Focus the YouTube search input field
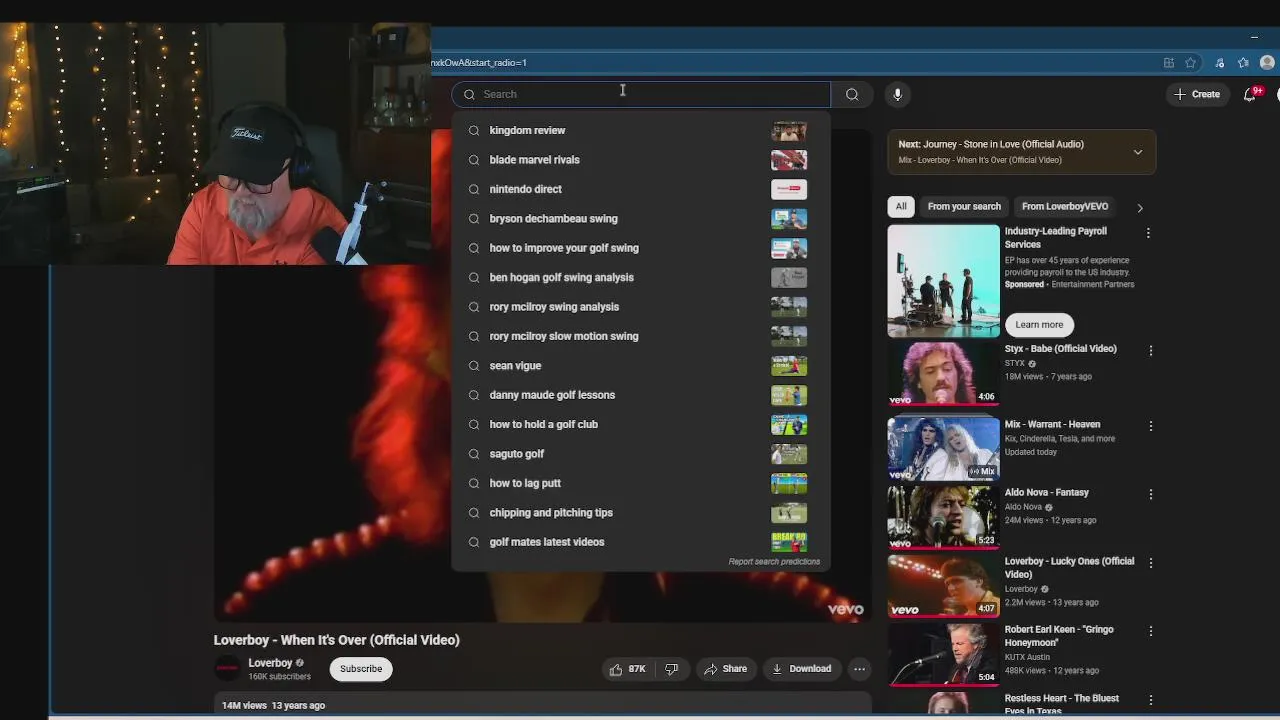This screenshot has height=720, width=1280. tap(641, 94)
